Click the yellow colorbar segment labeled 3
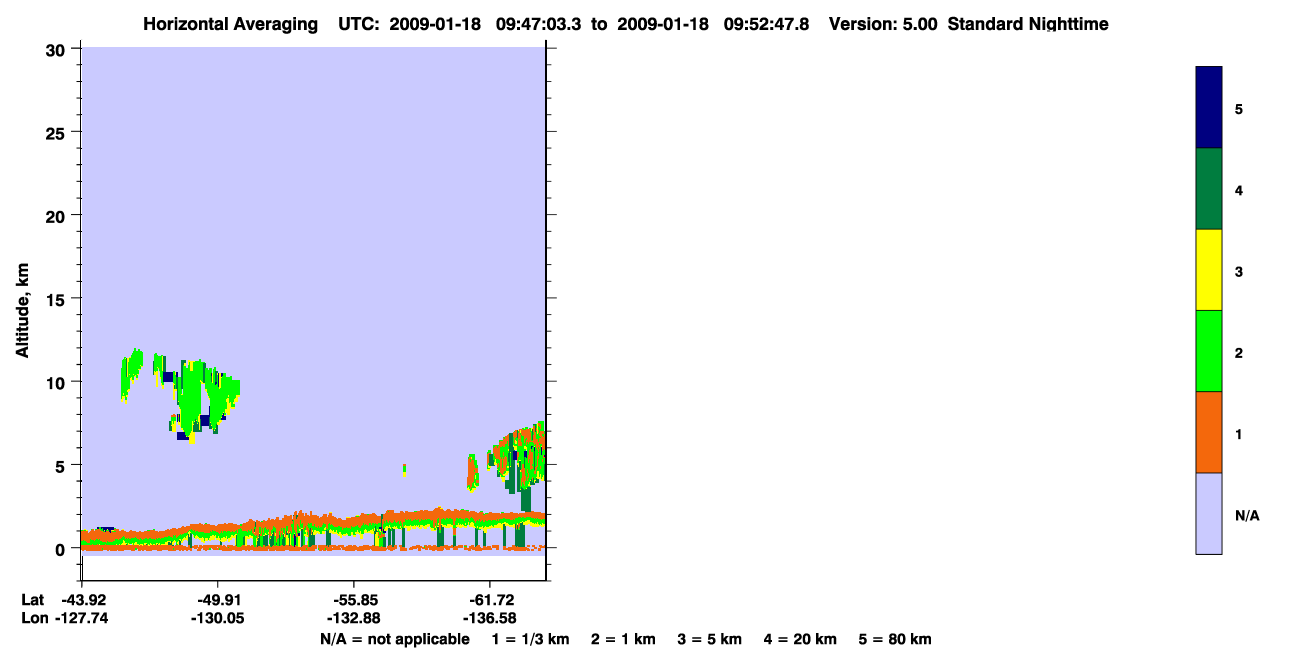The height and width of the screenshot is (667, 1300). click(x=1209, y=270)
